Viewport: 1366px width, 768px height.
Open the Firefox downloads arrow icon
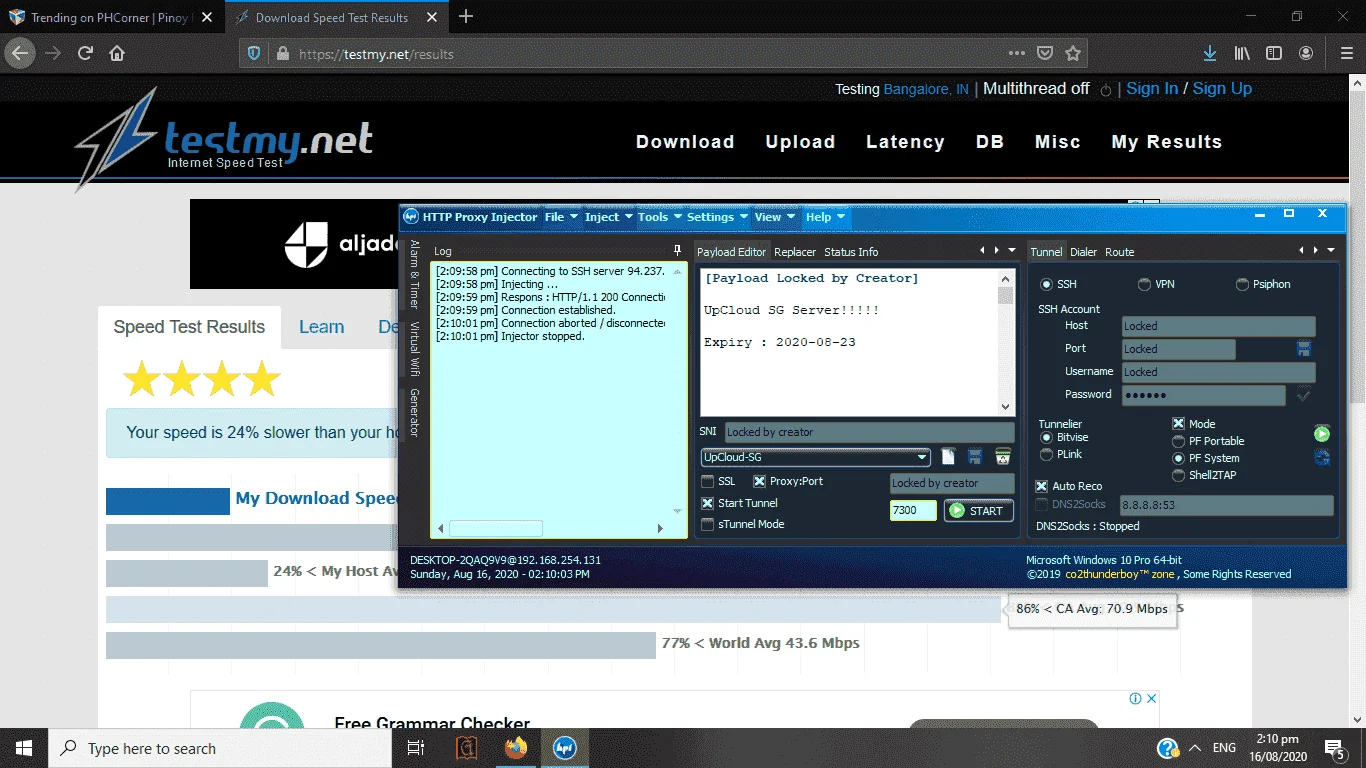[x=1209, y=53]
